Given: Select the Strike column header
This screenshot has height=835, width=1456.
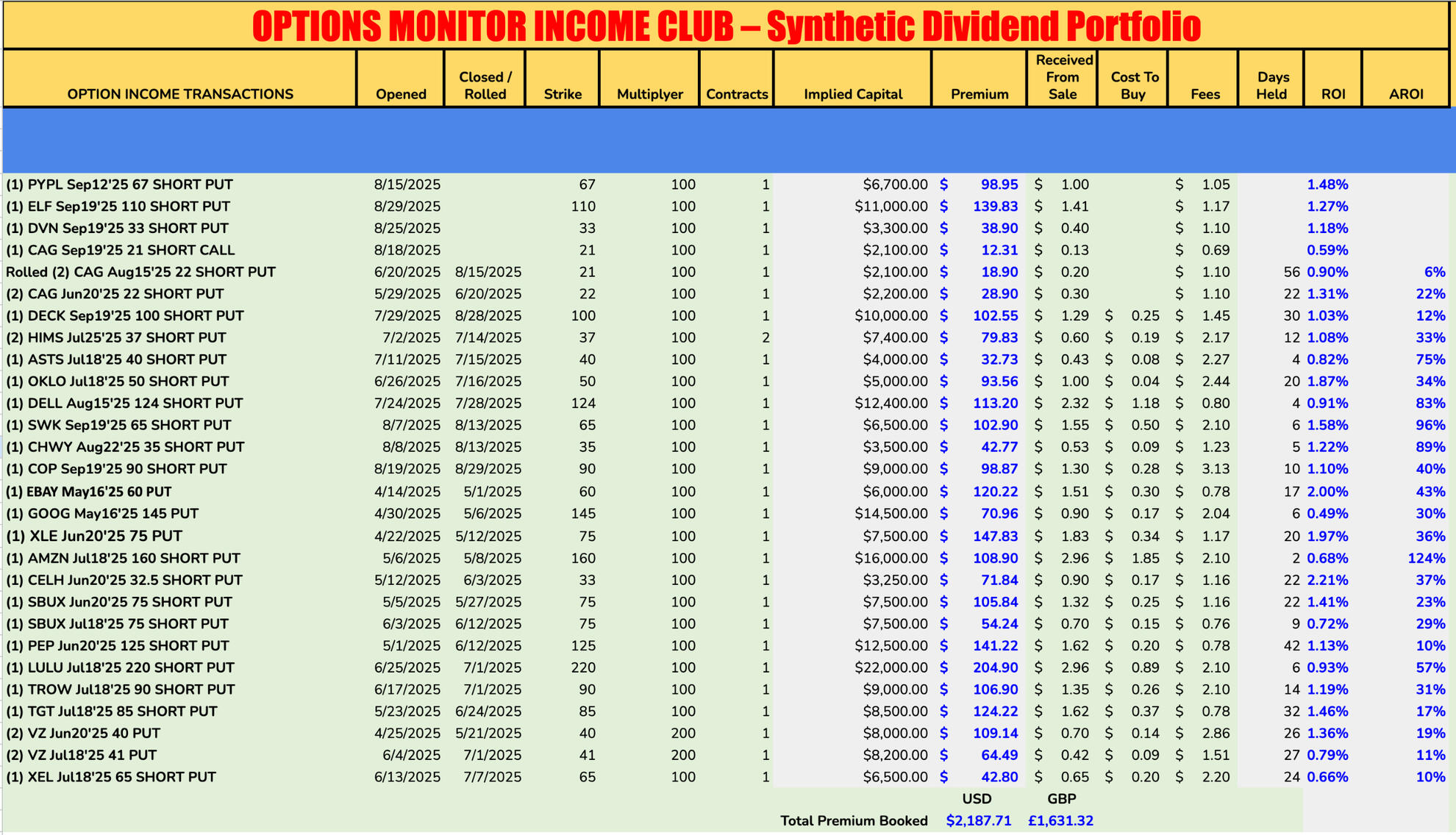Looking at the screenshot, I should [563, 93].
